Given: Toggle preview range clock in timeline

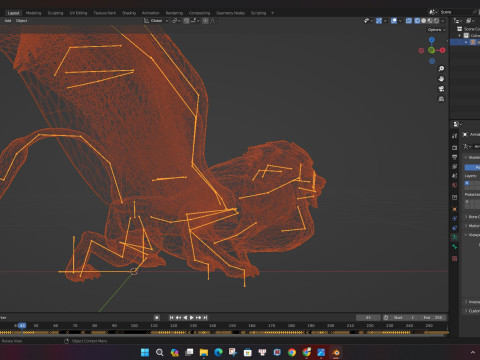Looking at the screenshot, I should pyautogui.click(x=386, y=317).
